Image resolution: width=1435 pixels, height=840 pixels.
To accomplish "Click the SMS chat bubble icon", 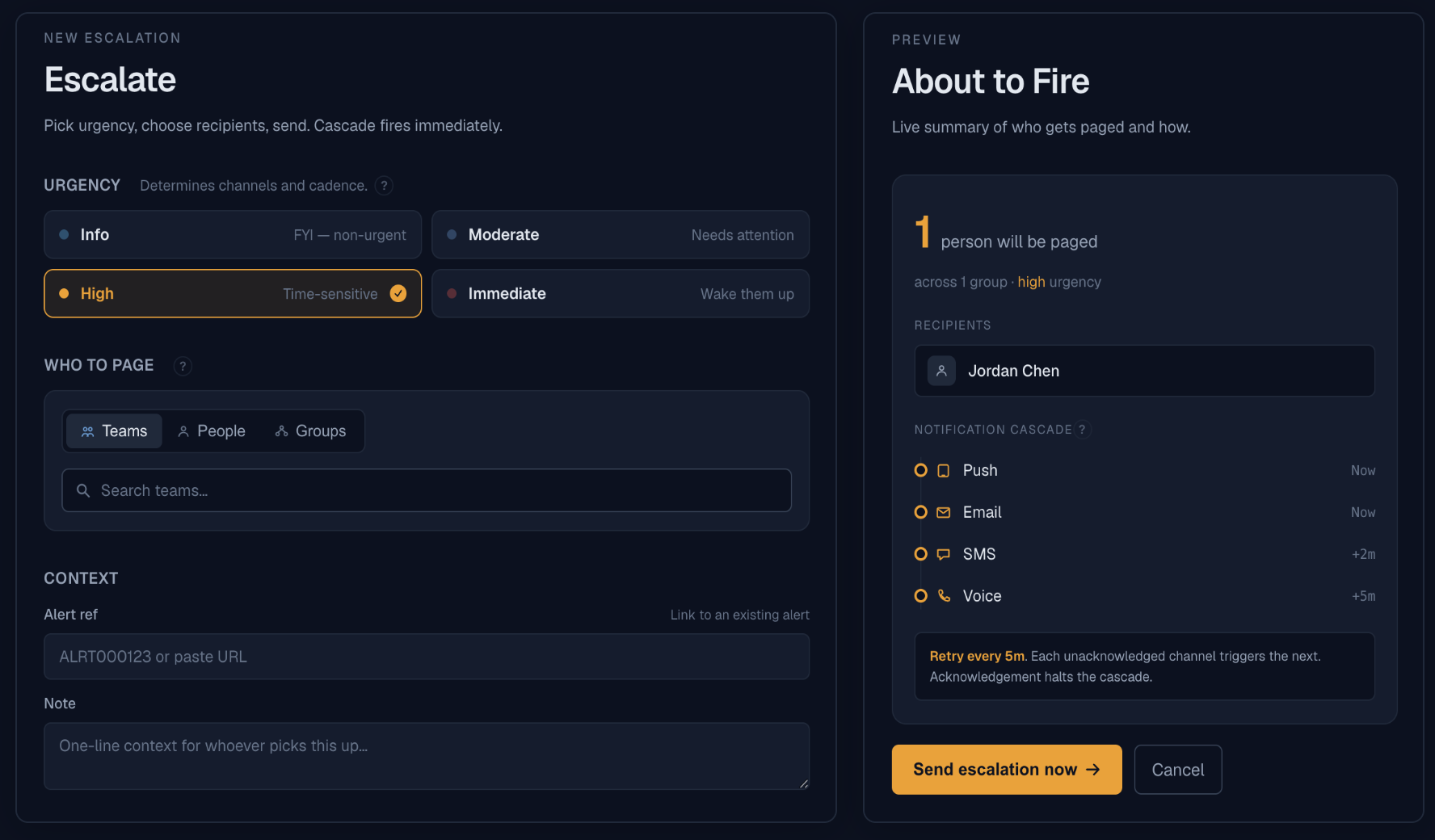I will coord(943,555).
